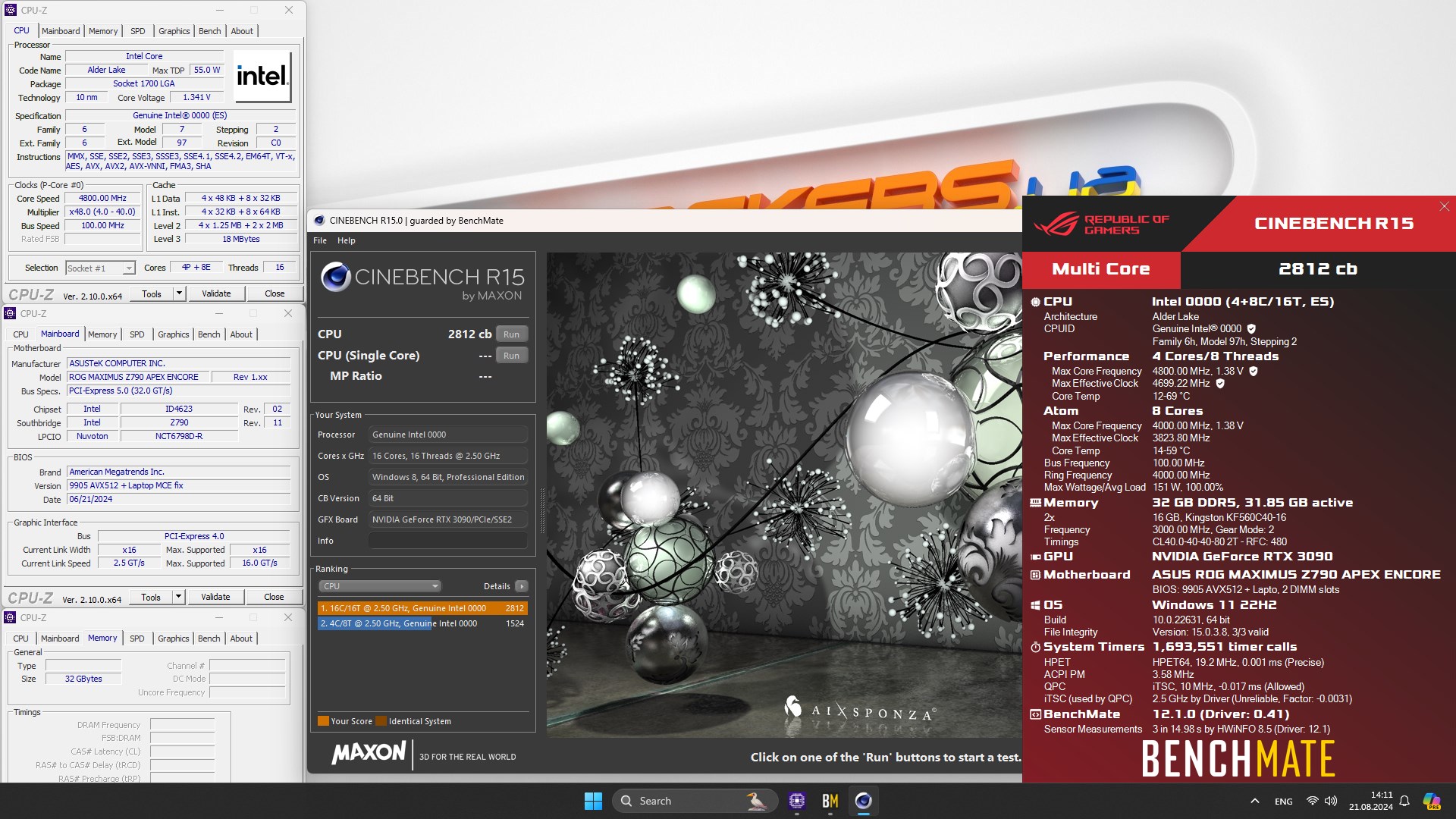Click the BIOS version 9905 AVX512 field
Screen dimensions: 1456x819
click(x=178, y=485)
